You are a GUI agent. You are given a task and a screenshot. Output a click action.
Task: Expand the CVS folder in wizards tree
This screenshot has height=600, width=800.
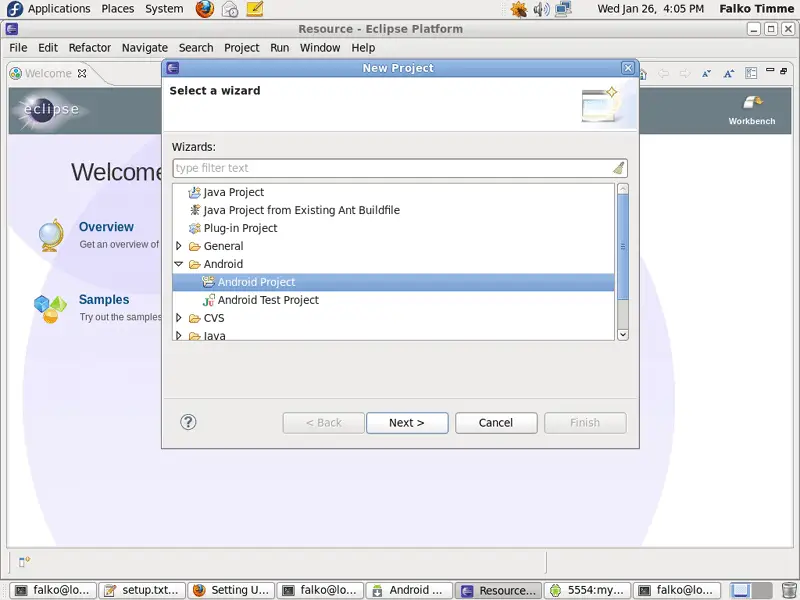(x=179, y=318)
